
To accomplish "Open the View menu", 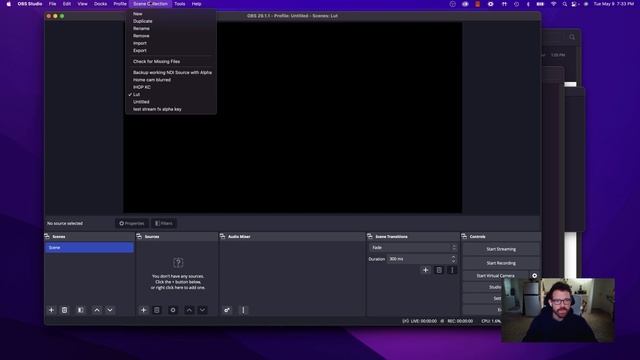I will pyautogui.click(x=82, y=4).
